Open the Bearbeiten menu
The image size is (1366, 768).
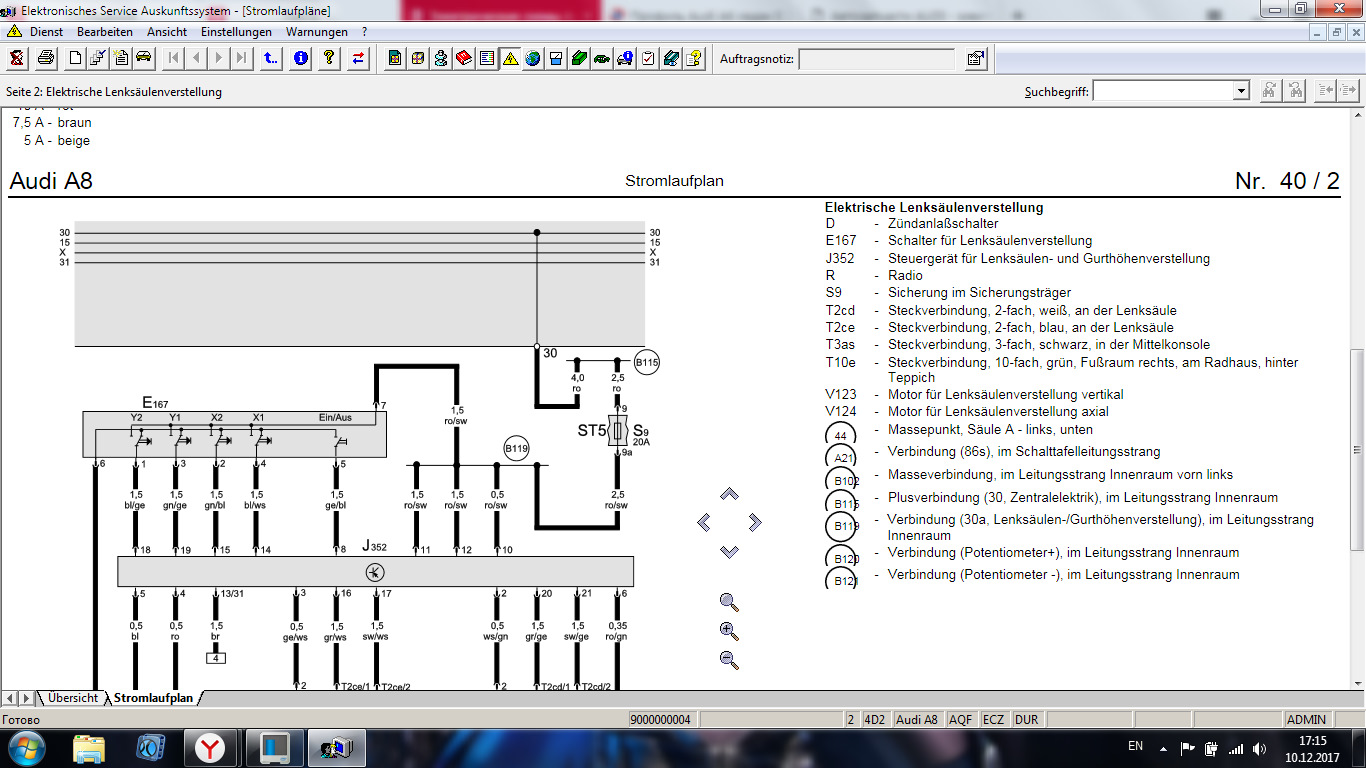(105, 32)
